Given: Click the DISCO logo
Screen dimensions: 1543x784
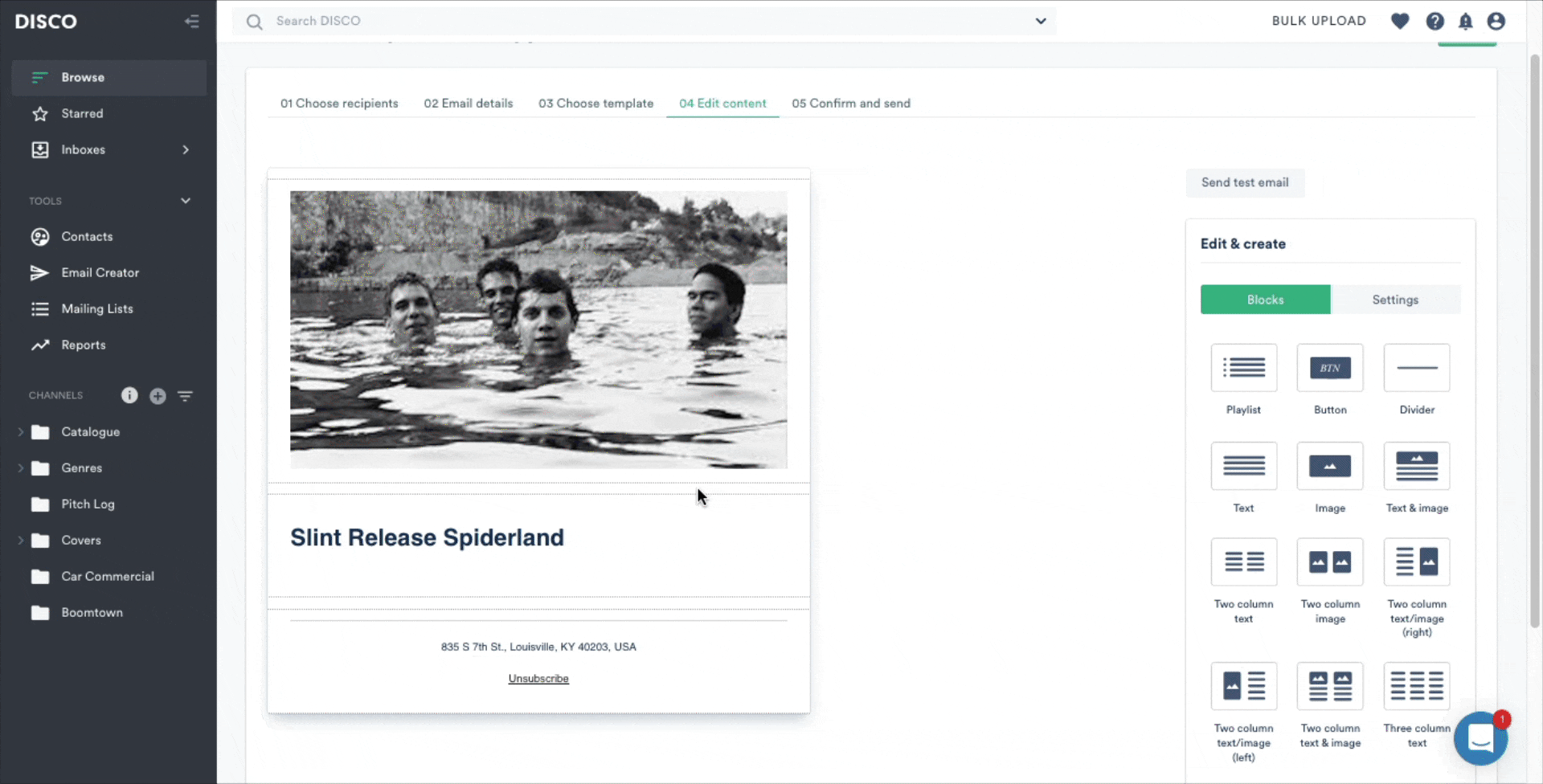Looking at the screenshot, I should coord(46,22).
